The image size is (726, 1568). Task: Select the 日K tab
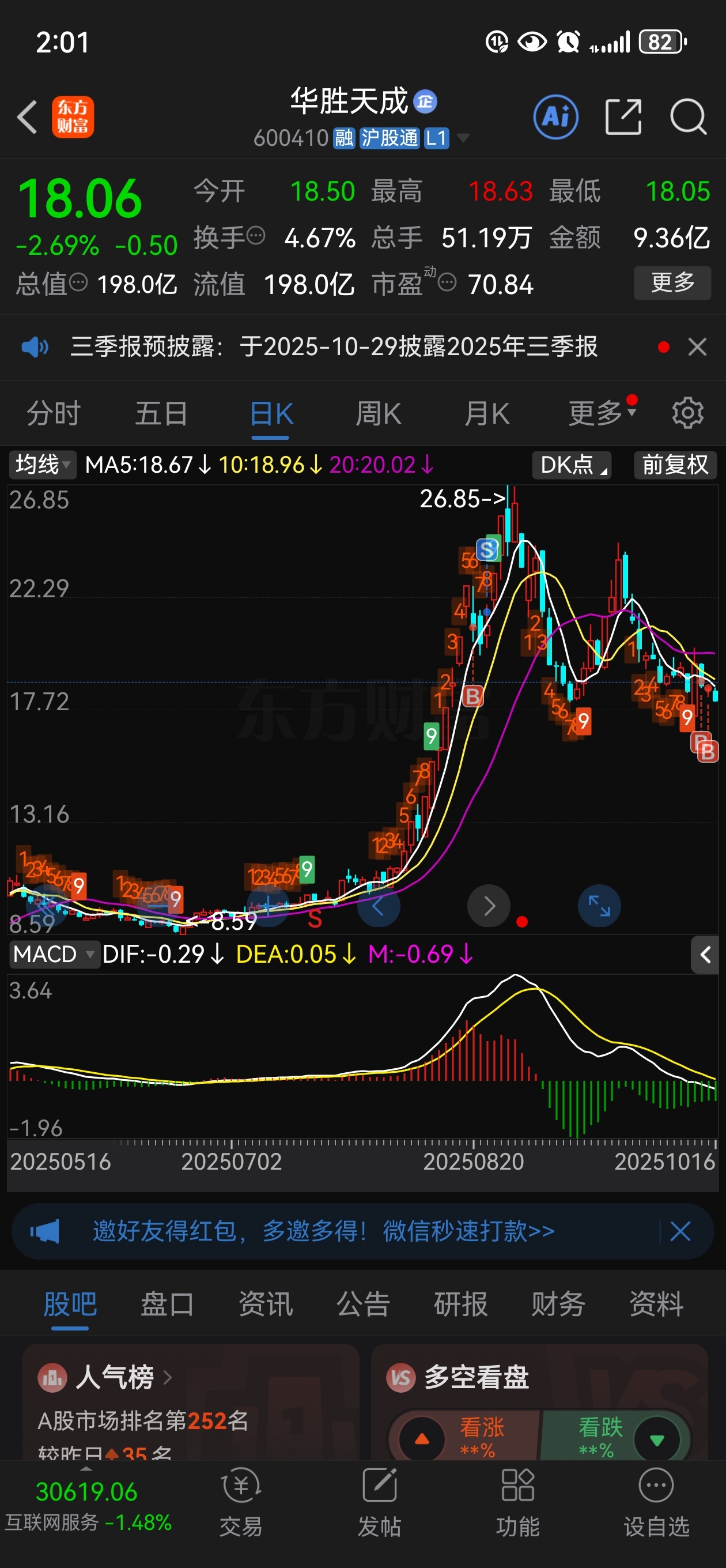click(271, 414)
